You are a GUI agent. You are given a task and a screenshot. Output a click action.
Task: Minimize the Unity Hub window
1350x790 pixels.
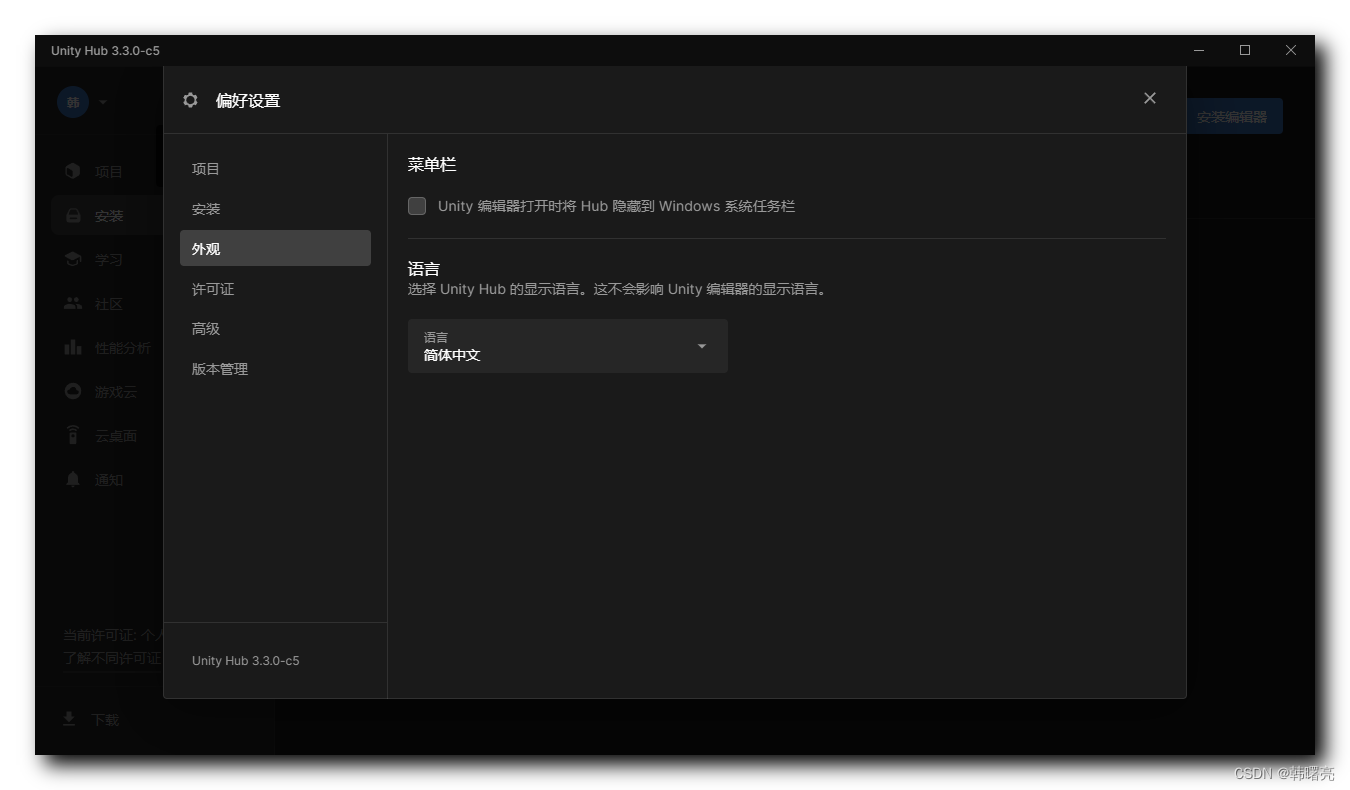tap(1199, 50)
